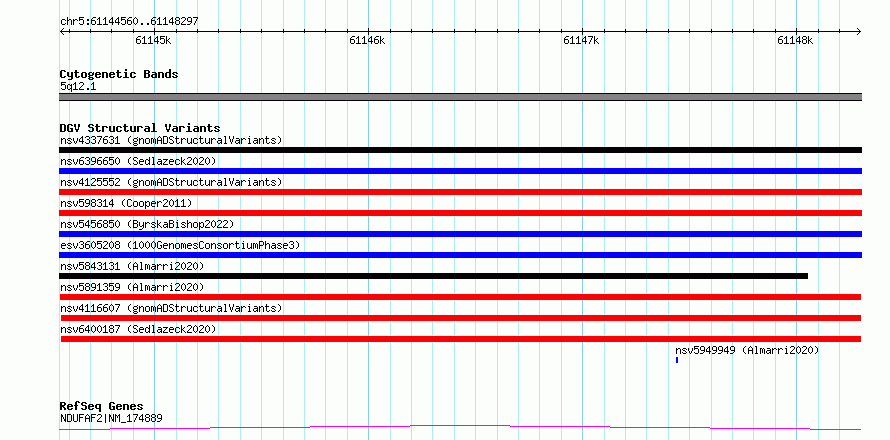Click the nsv5843131 black variant bar

point(434,276)
